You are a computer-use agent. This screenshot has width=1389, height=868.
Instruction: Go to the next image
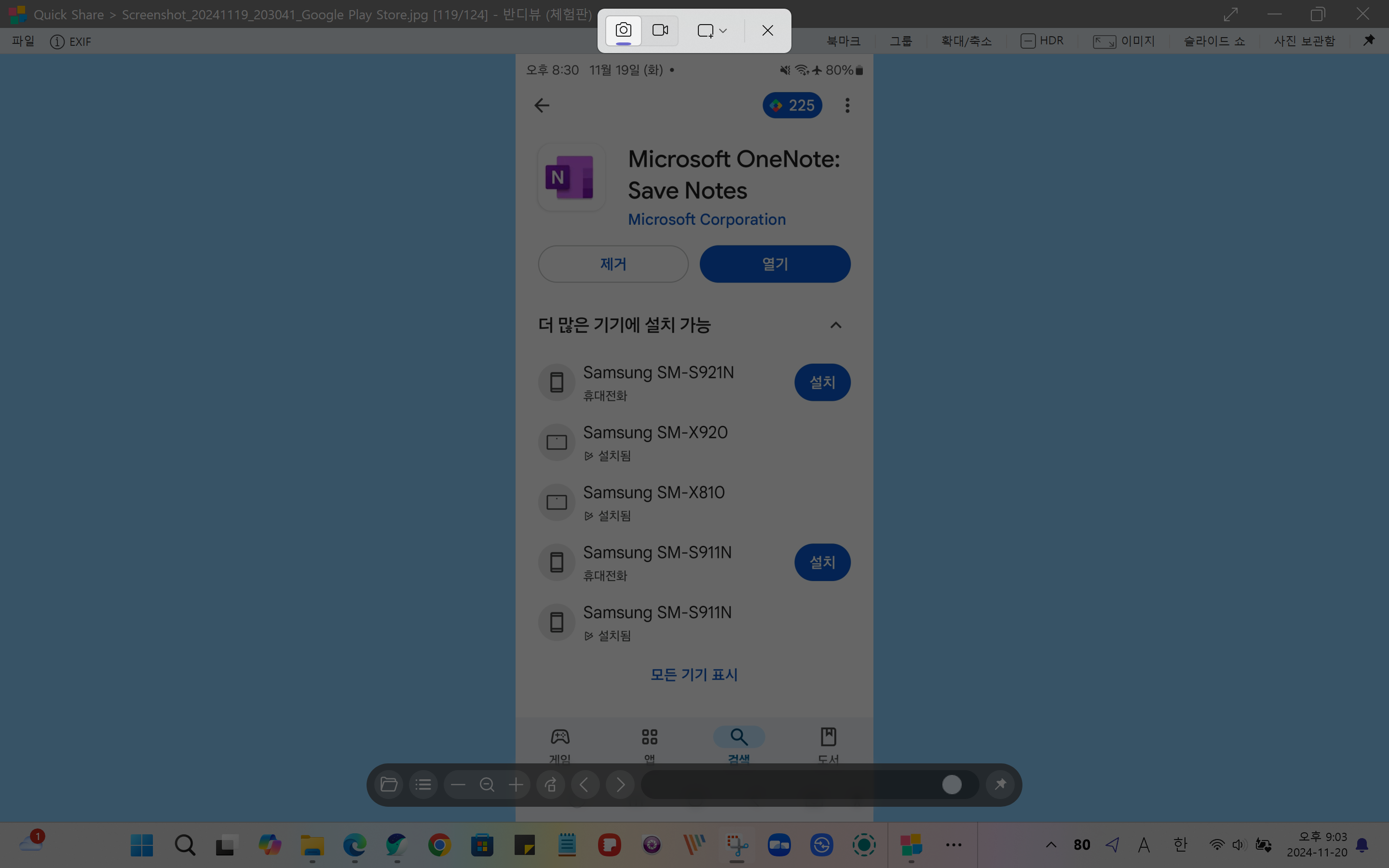[x=620, y=784]
